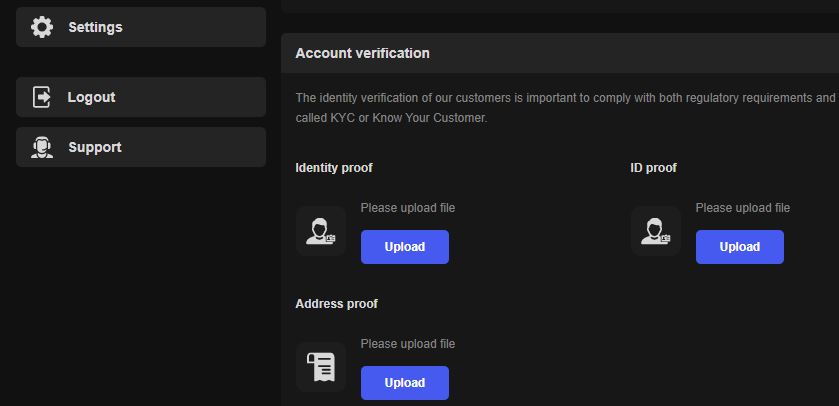Screen dimensions: 839x406
Task: Select the Logout sidebar label
Action: (x=91, y=97)
